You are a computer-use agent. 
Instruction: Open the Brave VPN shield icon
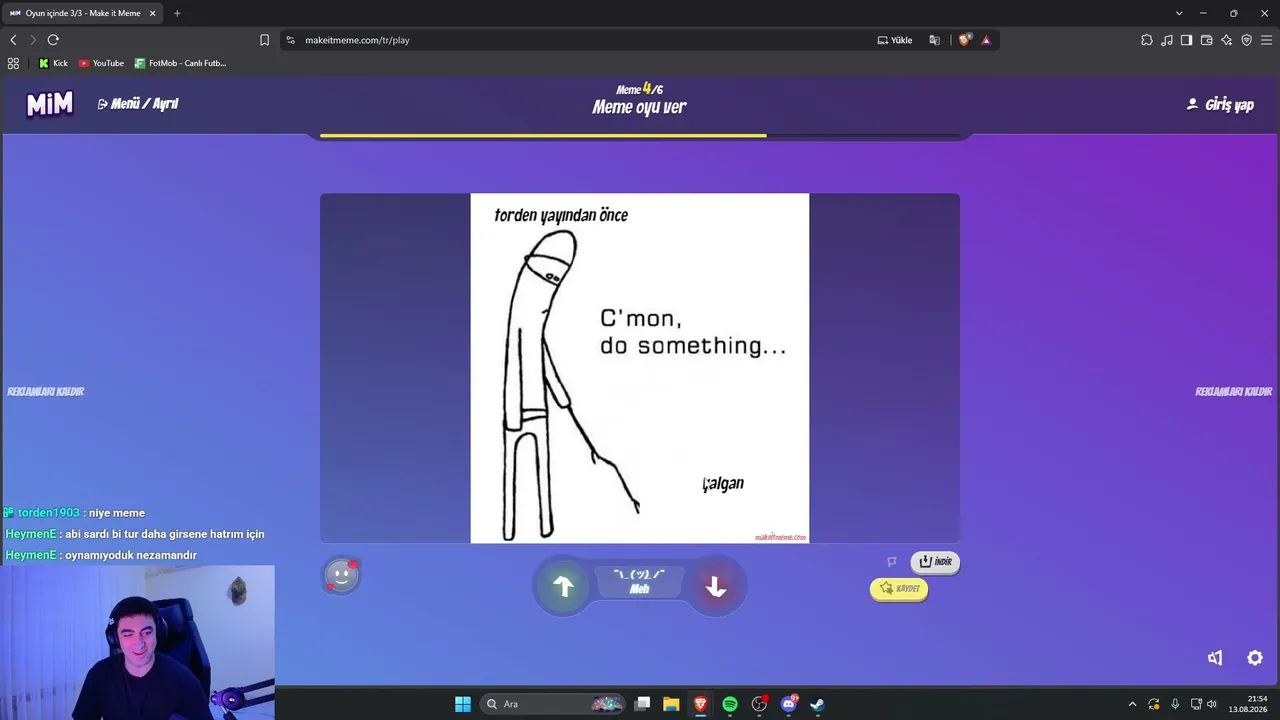click(x=1247, y=40)
